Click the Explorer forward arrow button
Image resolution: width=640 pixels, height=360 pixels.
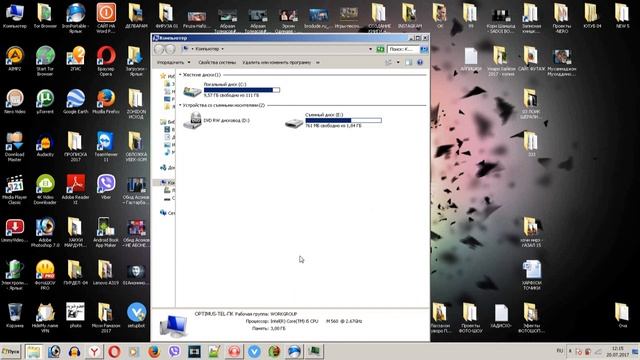(x=171, y=49)
